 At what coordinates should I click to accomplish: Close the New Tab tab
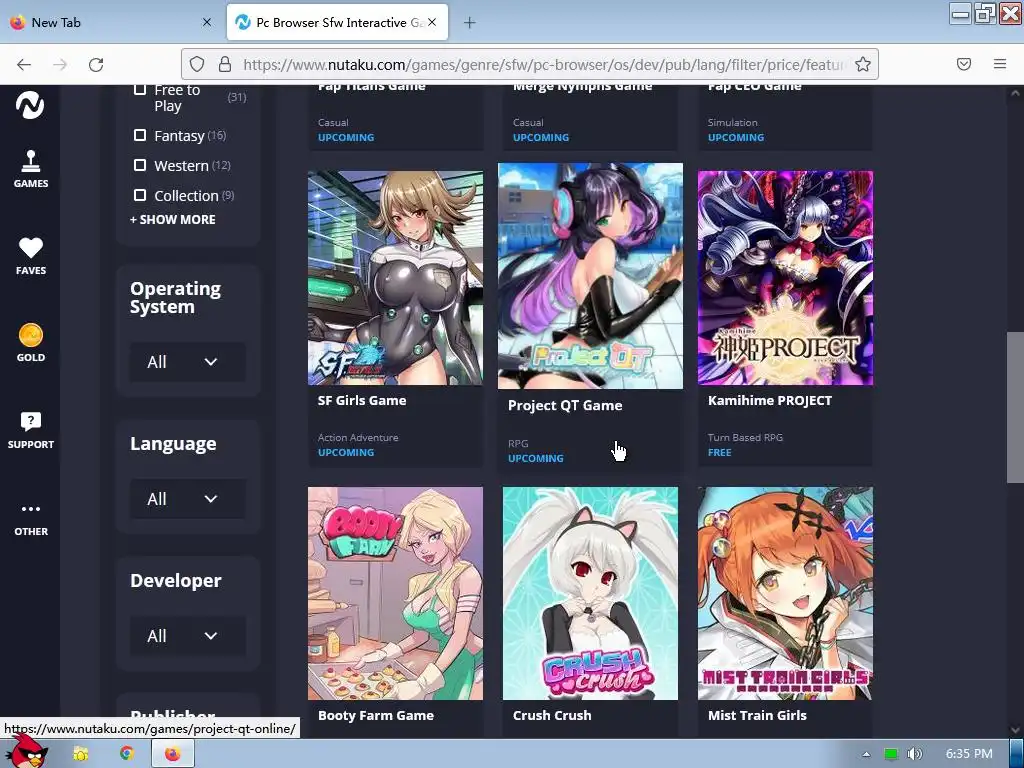tap(206, 22)
